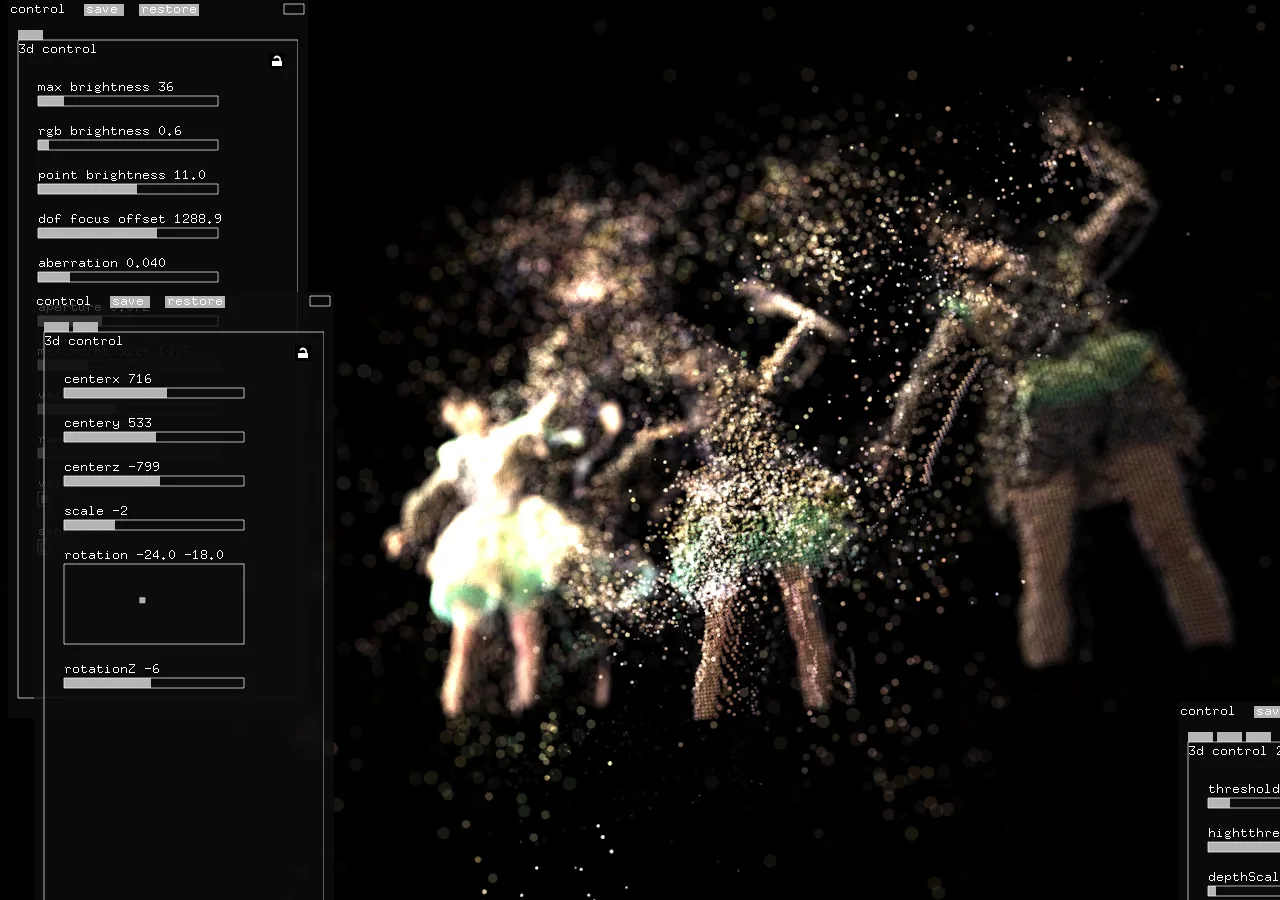
Task: Click the scale slider
Action: 154,525
